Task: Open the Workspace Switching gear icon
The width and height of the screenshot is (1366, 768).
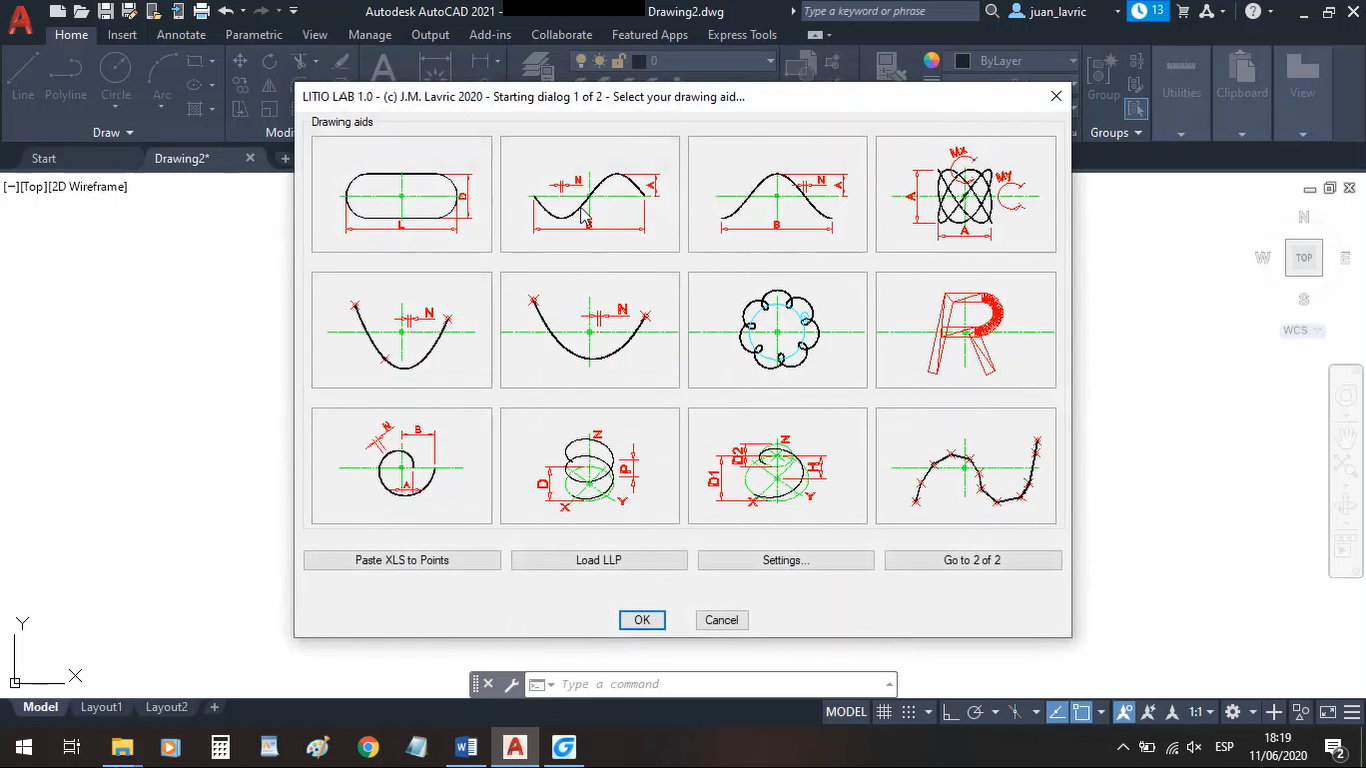Action: (x=1233, y=712)
